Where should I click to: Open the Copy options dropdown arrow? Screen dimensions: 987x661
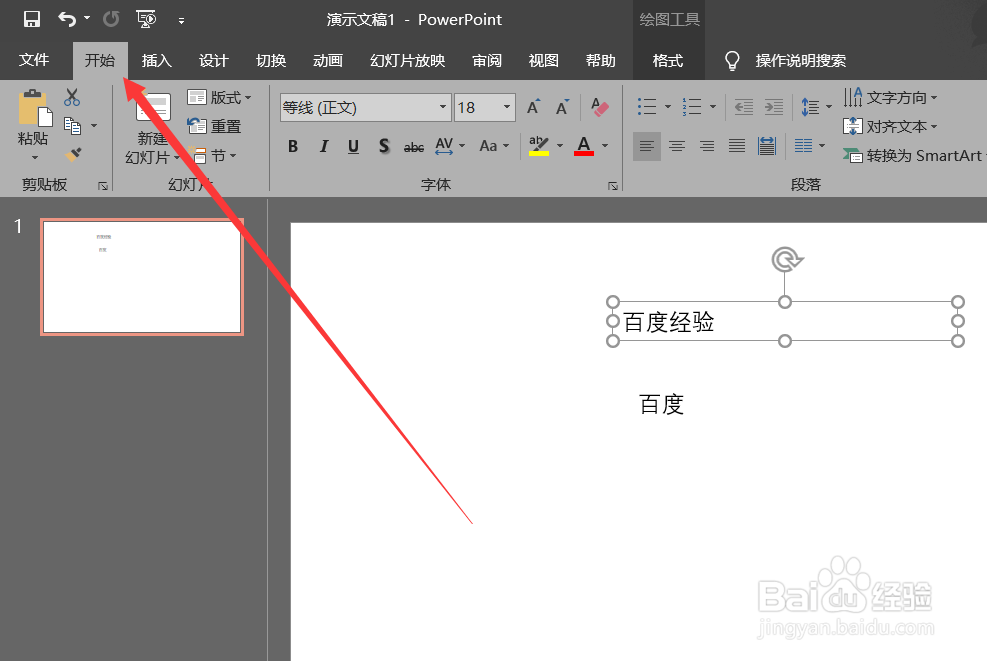(x=94, y=126)
